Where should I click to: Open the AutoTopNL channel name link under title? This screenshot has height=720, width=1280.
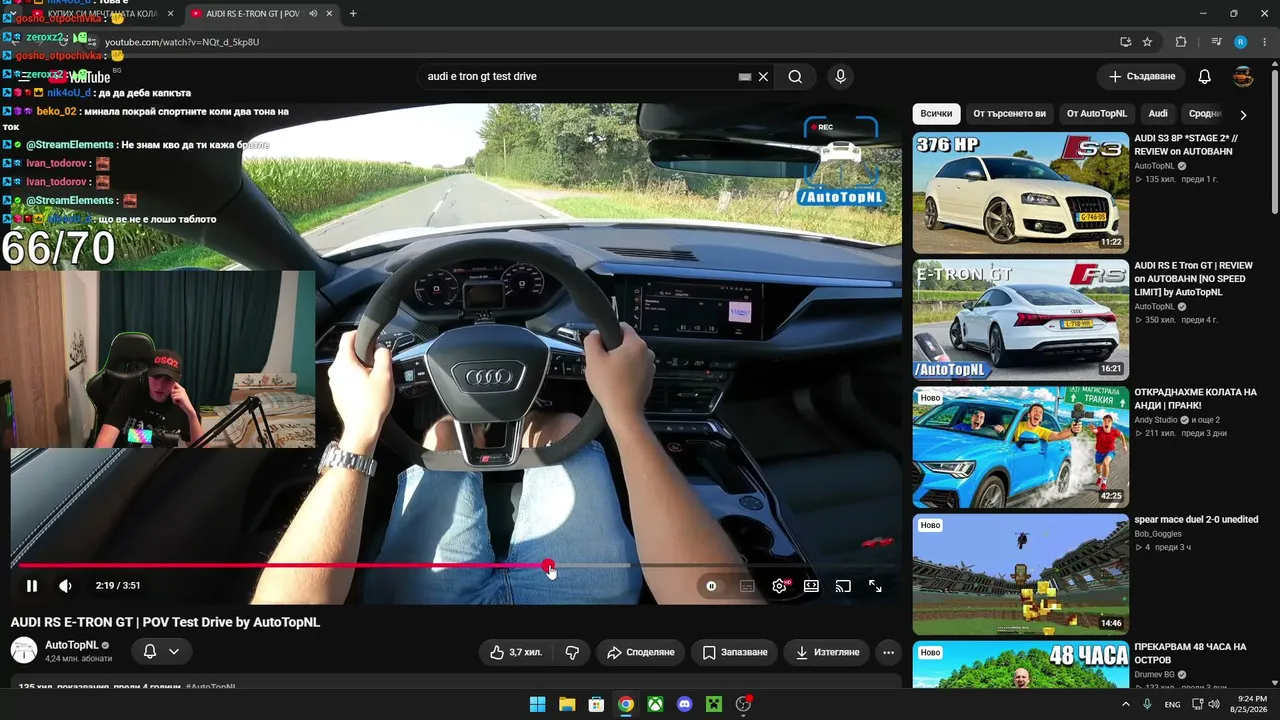pos(72,645)
